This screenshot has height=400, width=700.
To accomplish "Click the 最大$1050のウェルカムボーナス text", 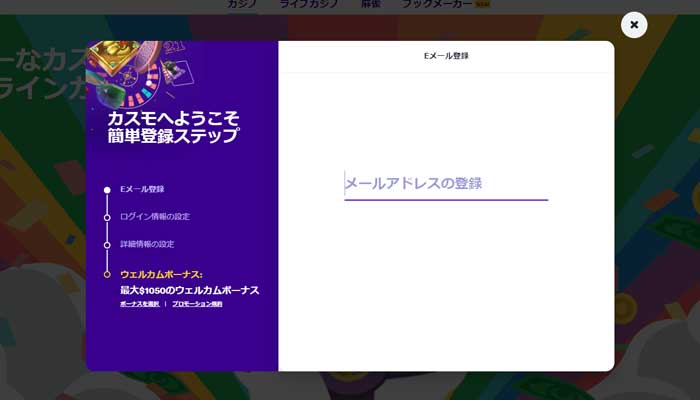I will coord(190,290).
